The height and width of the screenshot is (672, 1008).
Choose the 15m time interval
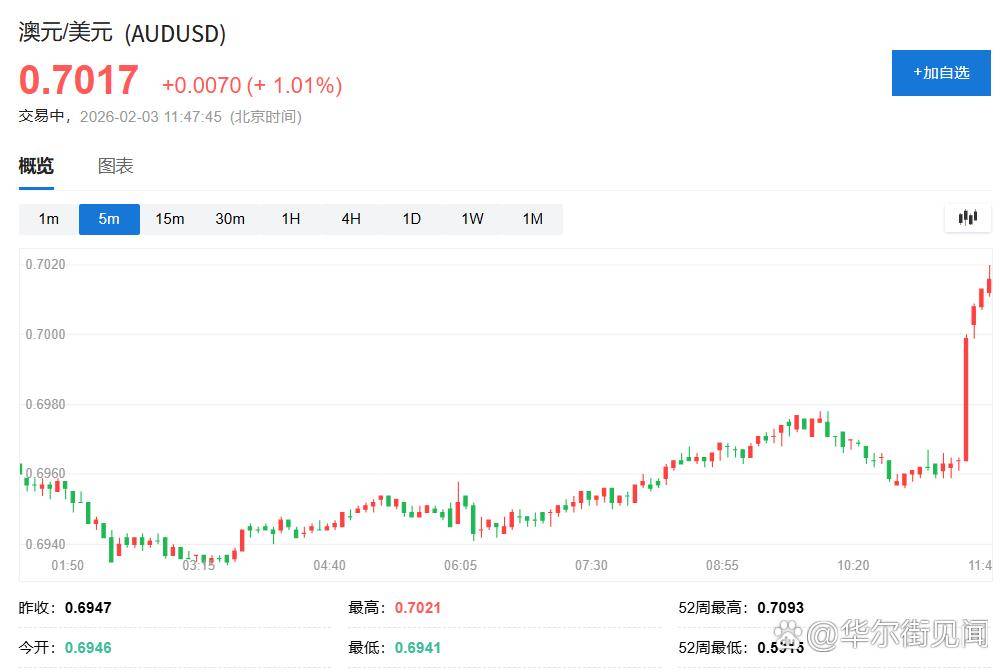[170, 219]
